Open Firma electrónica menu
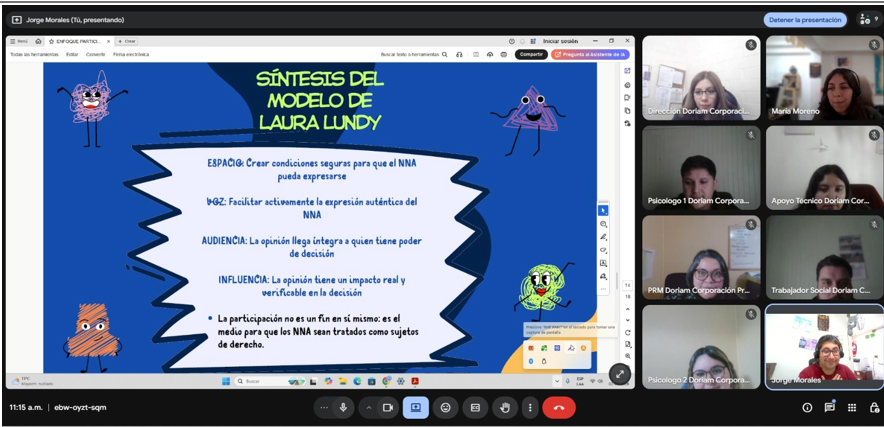The image size is (884, 427). (131, 55)
